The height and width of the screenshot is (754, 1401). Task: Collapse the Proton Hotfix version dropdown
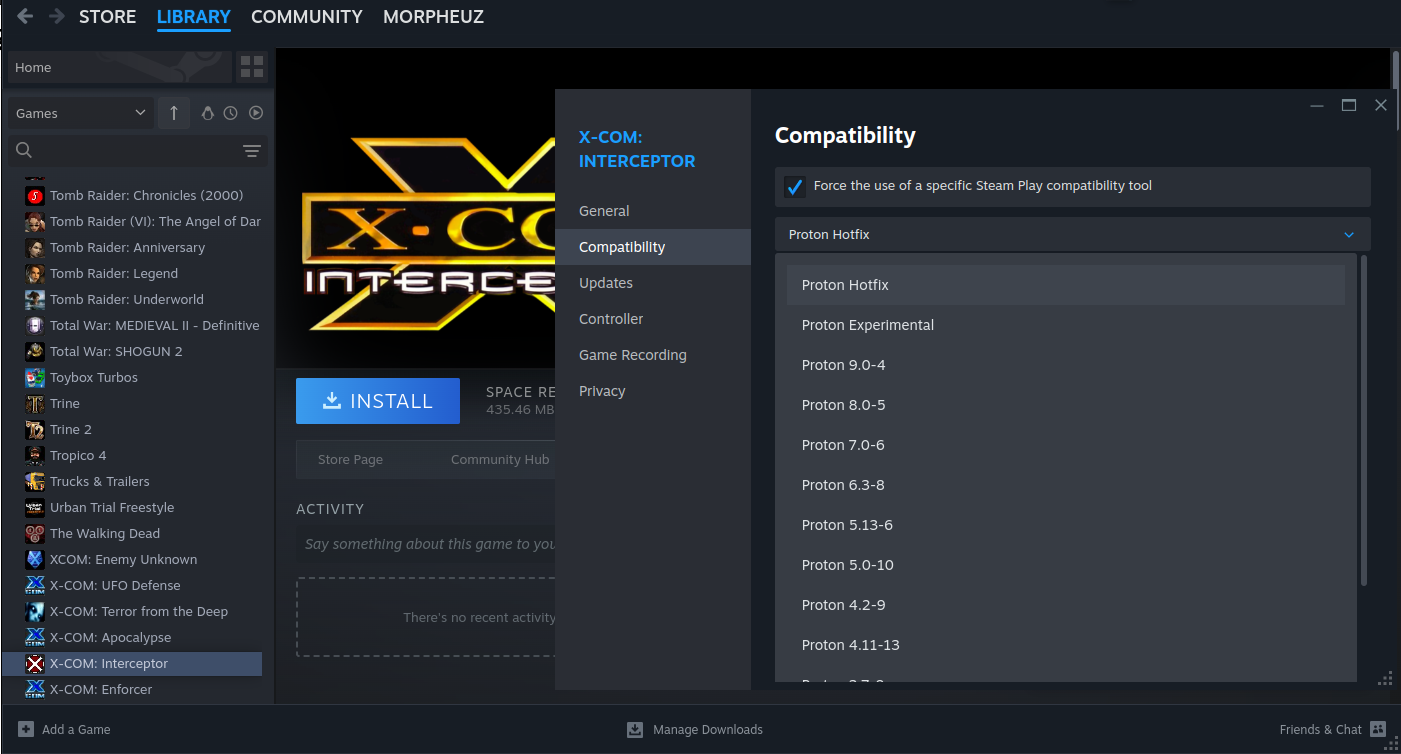[x=1072, y=234]
